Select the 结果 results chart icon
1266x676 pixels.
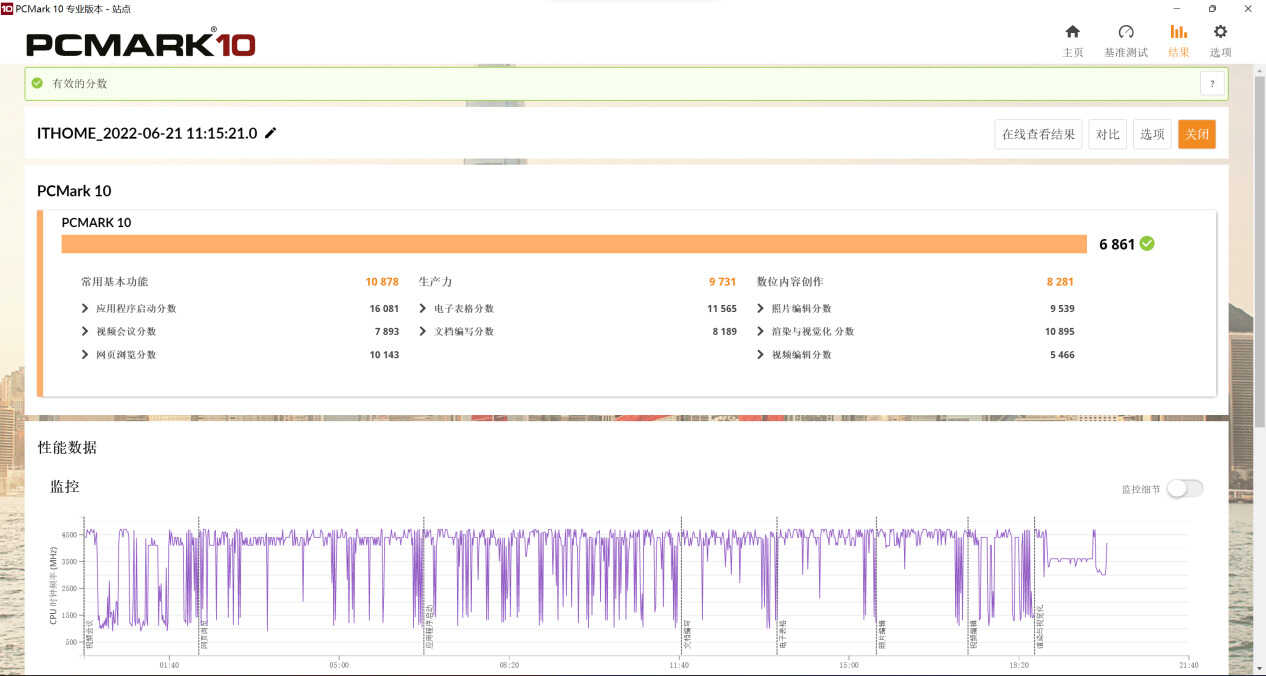coord(1179,32)
